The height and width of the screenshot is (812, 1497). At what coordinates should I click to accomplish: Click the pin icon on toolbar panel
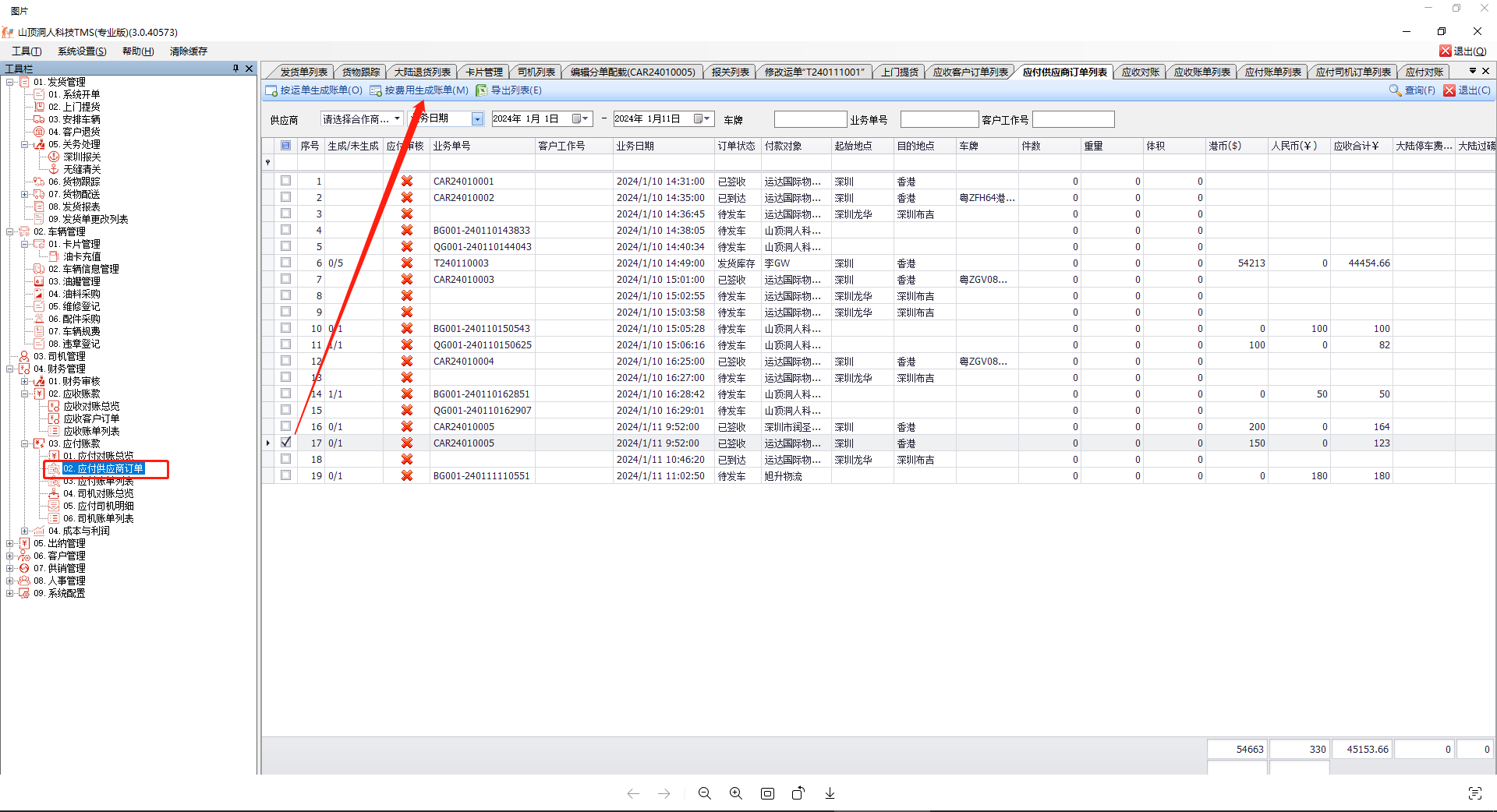point(235,69)
